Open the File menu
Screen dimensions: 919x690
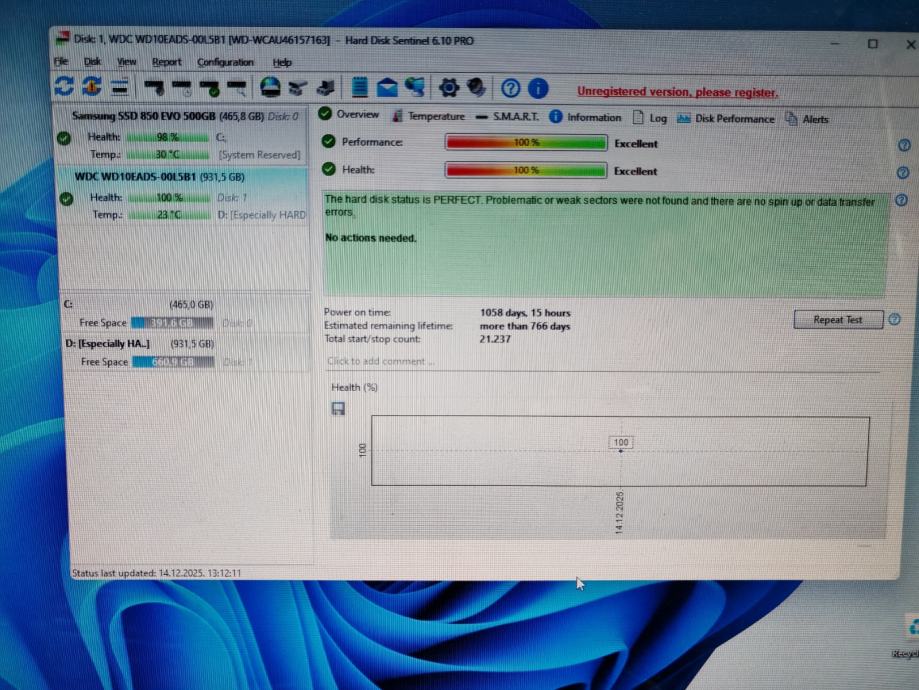tap(61, 62)
